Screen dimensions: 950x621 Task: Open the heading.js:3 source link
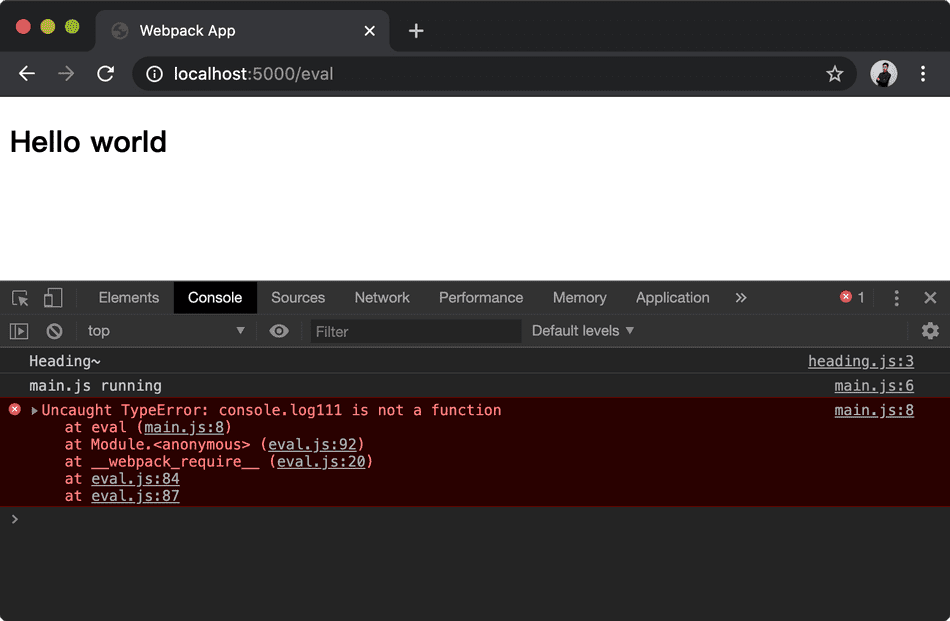(x=860, y=361)
